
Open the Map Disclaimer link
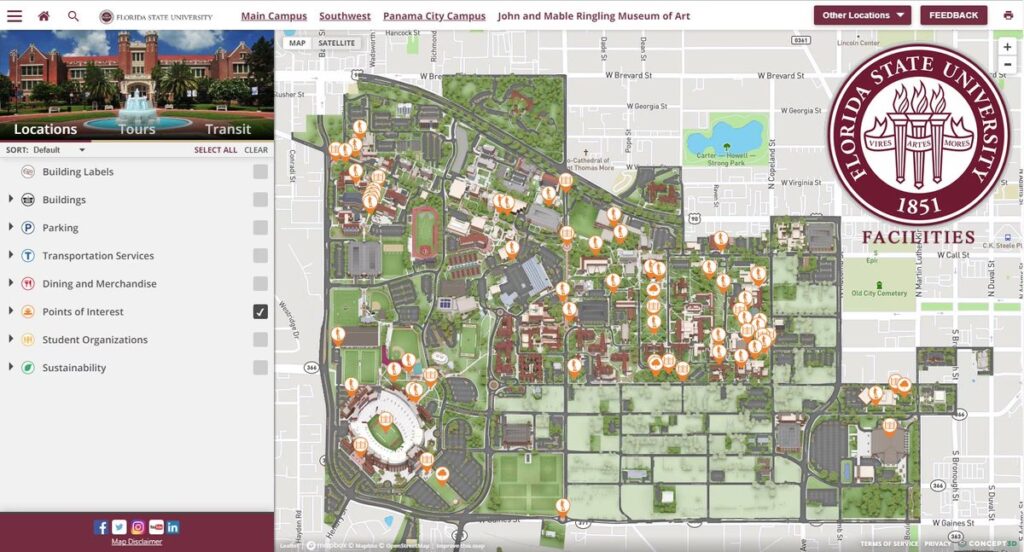pyautogui.click(x=137, y=542)
